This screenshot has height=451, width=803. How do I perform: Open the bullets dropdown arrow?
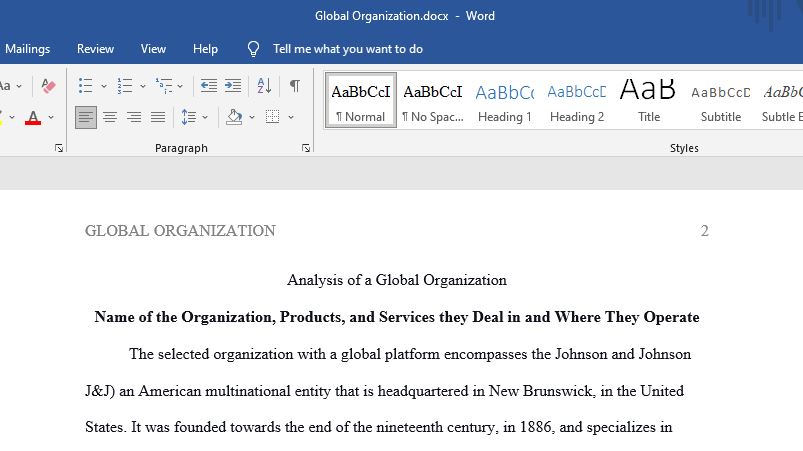pos(103,86)
